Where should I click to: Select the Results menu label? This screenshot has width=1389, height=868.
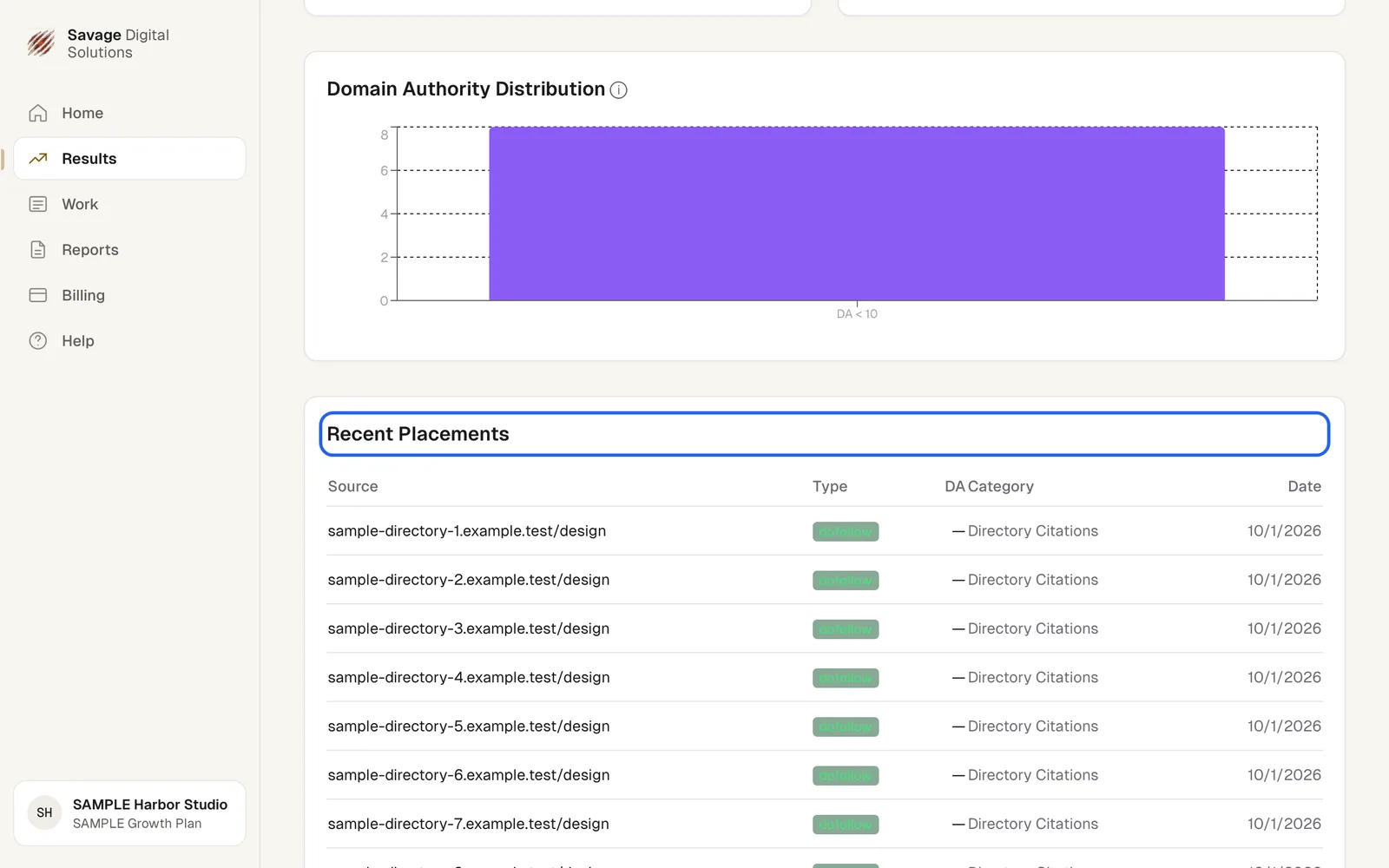click(89, 159)
